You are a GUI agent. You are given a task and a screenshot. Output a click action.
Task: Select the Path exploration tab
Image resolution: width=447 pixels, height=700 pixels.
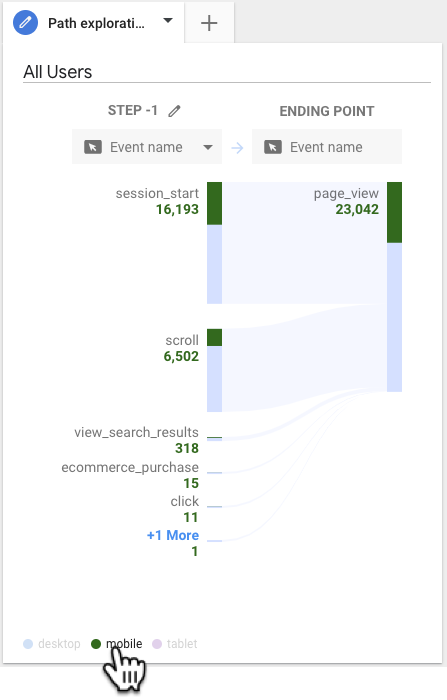coord(96,23)
